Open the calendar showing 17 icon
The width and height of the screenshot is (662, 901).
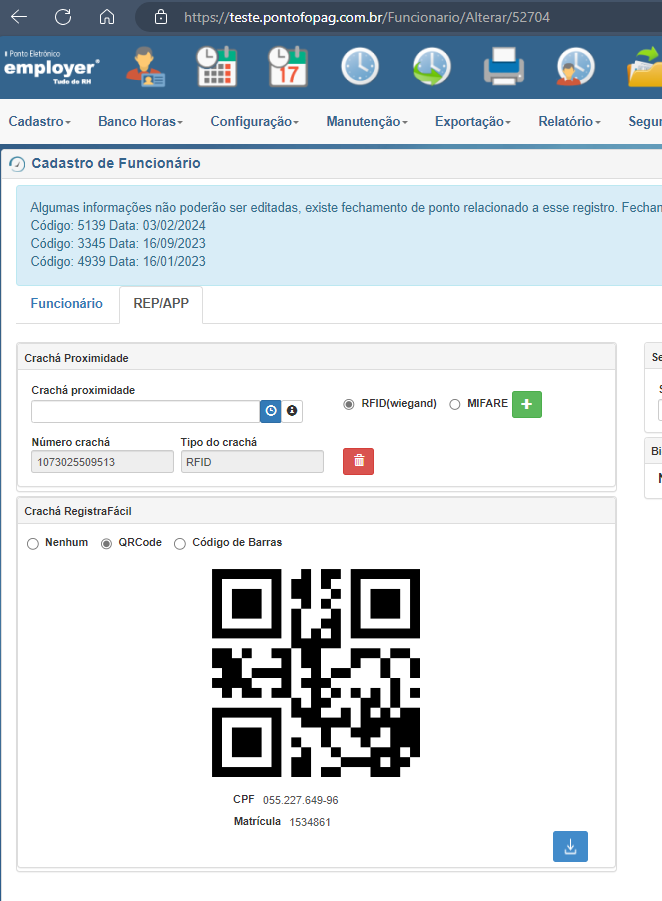288,67
